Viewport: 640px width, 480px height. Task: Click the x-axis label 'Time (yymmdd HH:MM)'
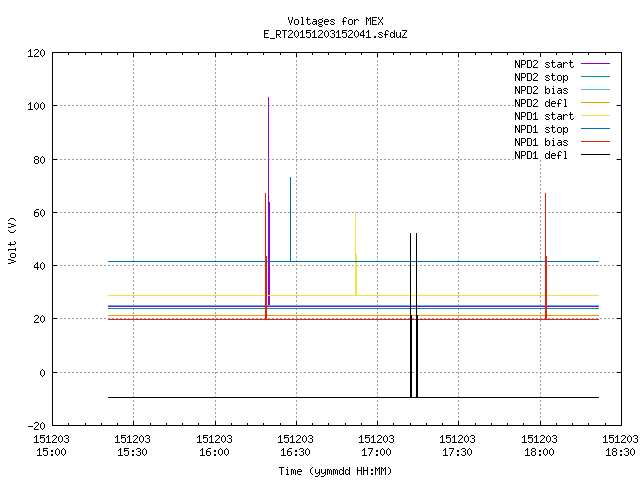click(335, 471)
